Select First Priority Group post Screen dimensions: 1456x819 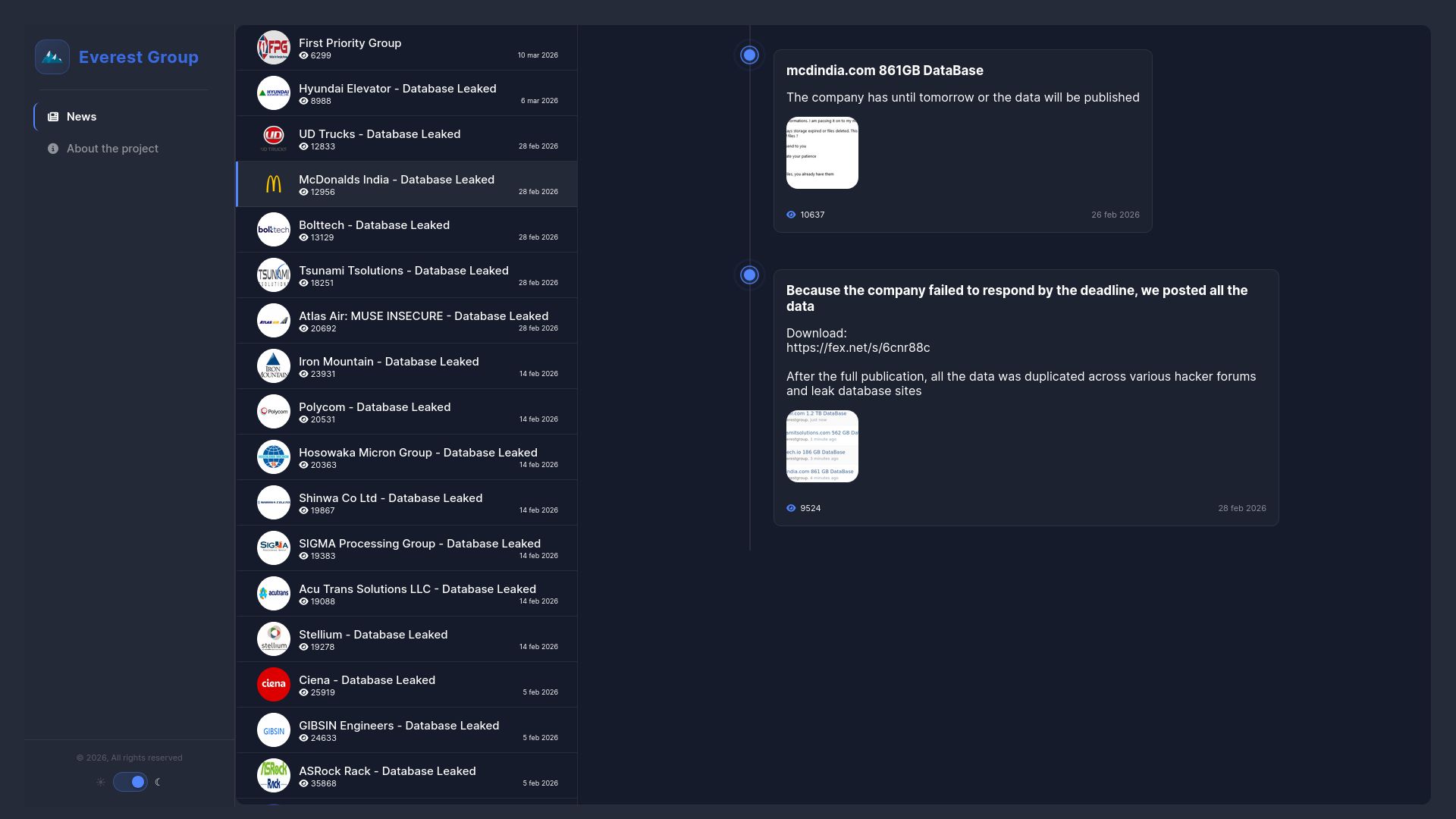[x=350, y=43]
